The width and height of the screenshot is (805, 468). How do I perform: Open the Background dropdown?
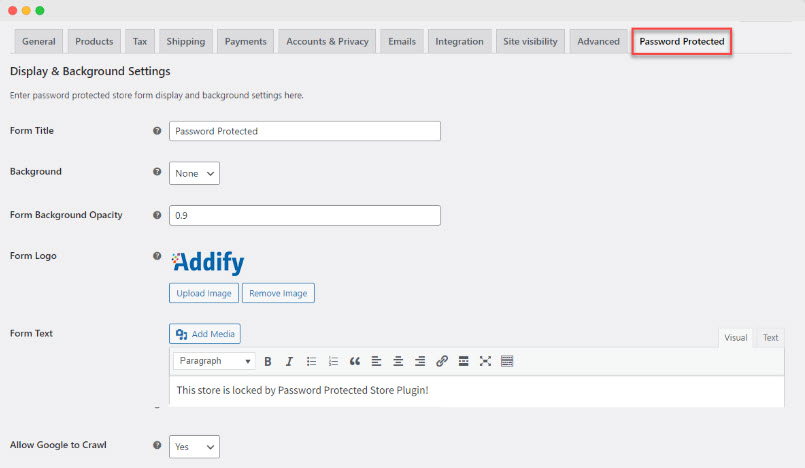coord(194,173)
